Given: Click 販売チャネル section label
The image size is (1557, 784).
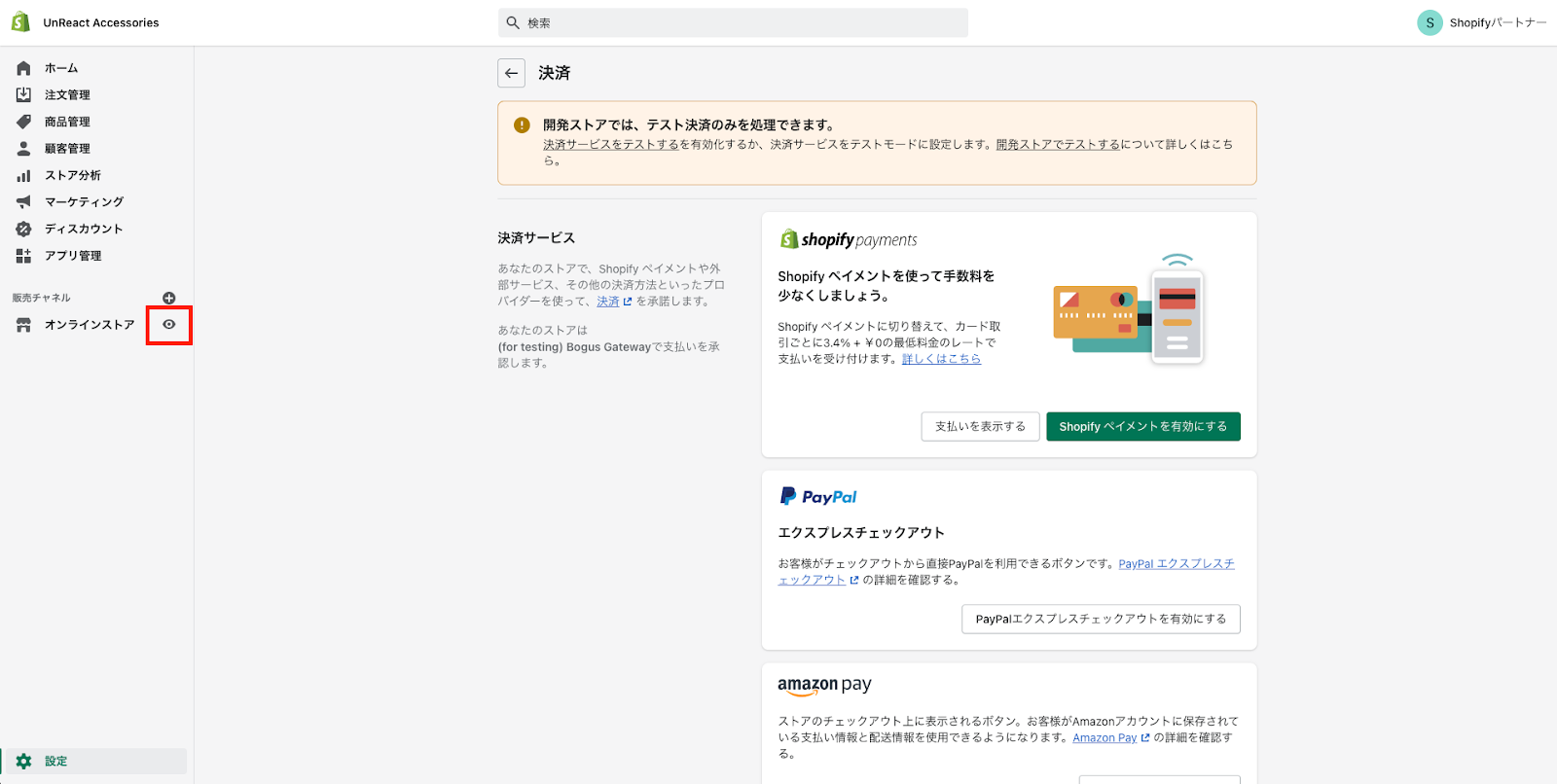Looking at the screenshot, I should click(x=41, y=298).
